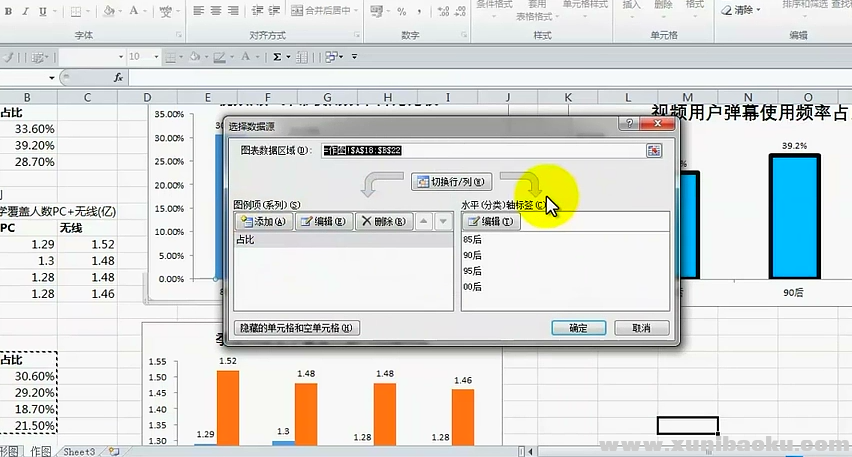Open Hidden and Empty Cells settings (隐藏的单元格和空单元格)
The image size is (852, 457).
pyautogui.click(x=297, y=328)
